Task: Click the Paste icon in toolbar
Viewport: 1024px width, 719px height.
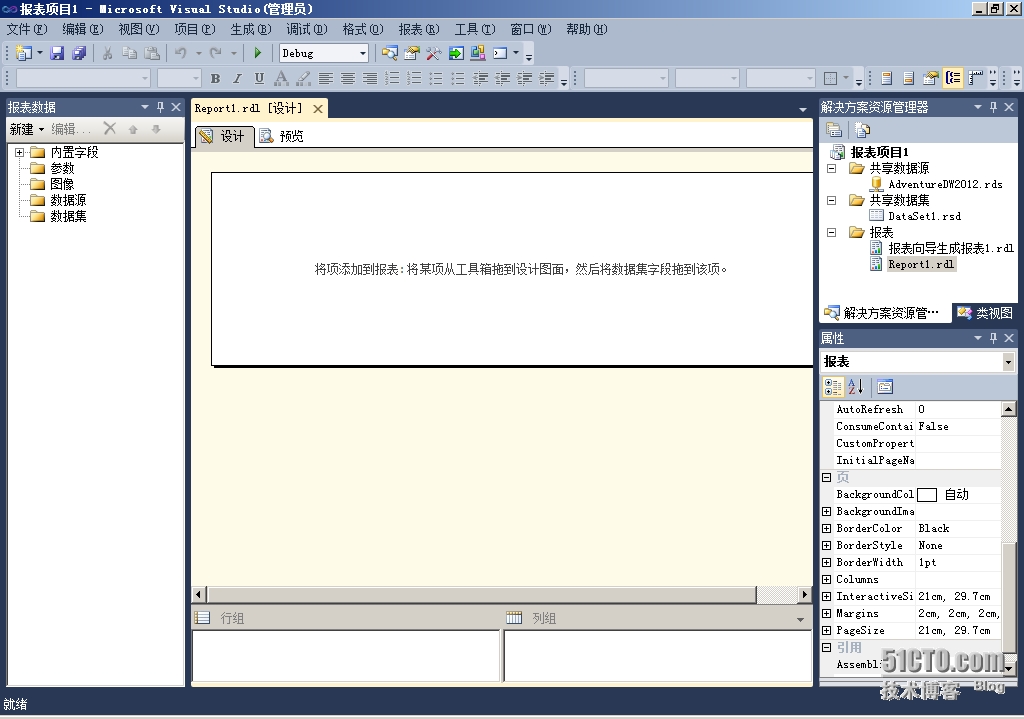Action: [152, 54]
